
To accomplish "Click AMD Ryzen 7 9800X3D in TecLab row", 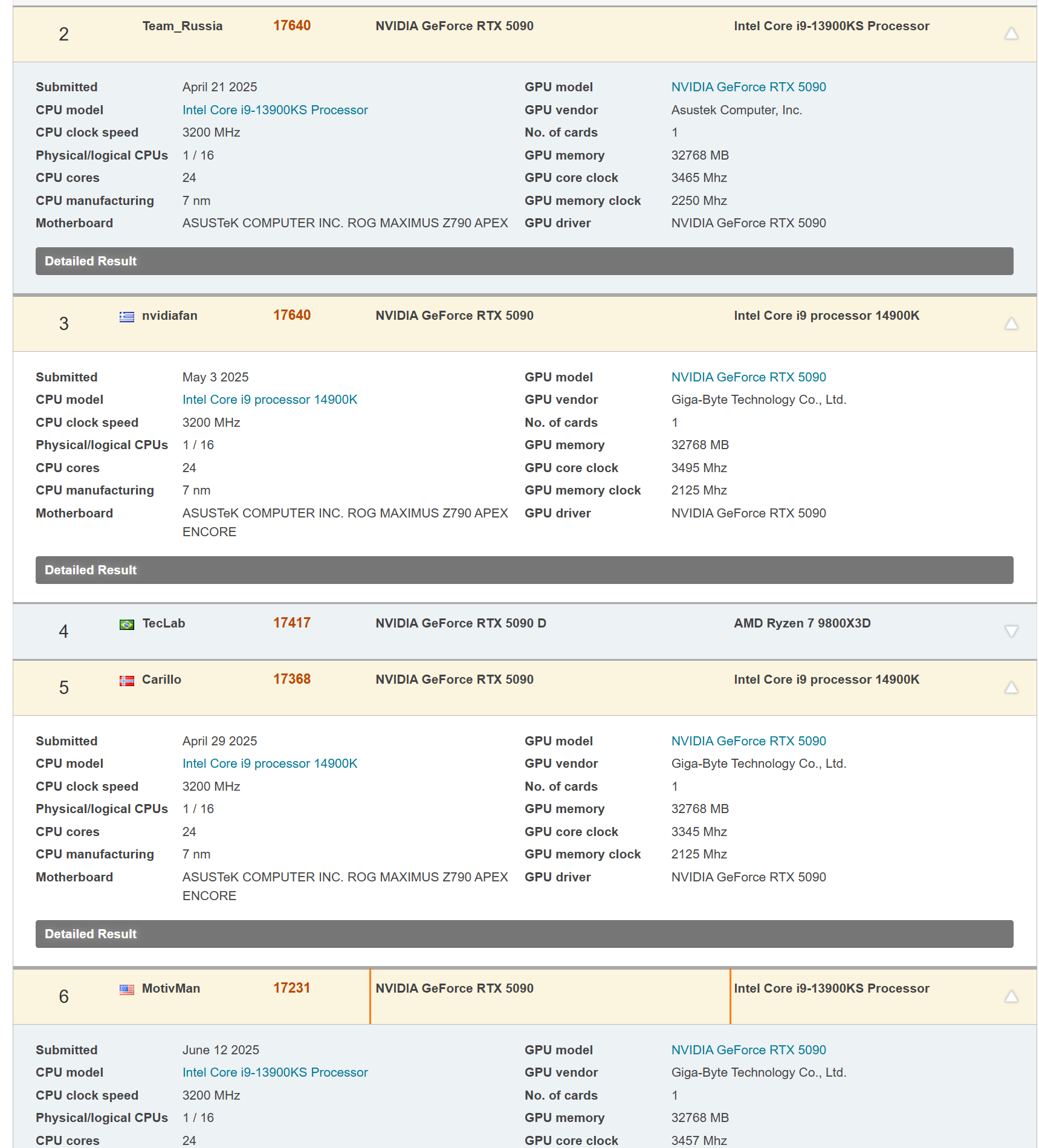I will pos(802,623).
